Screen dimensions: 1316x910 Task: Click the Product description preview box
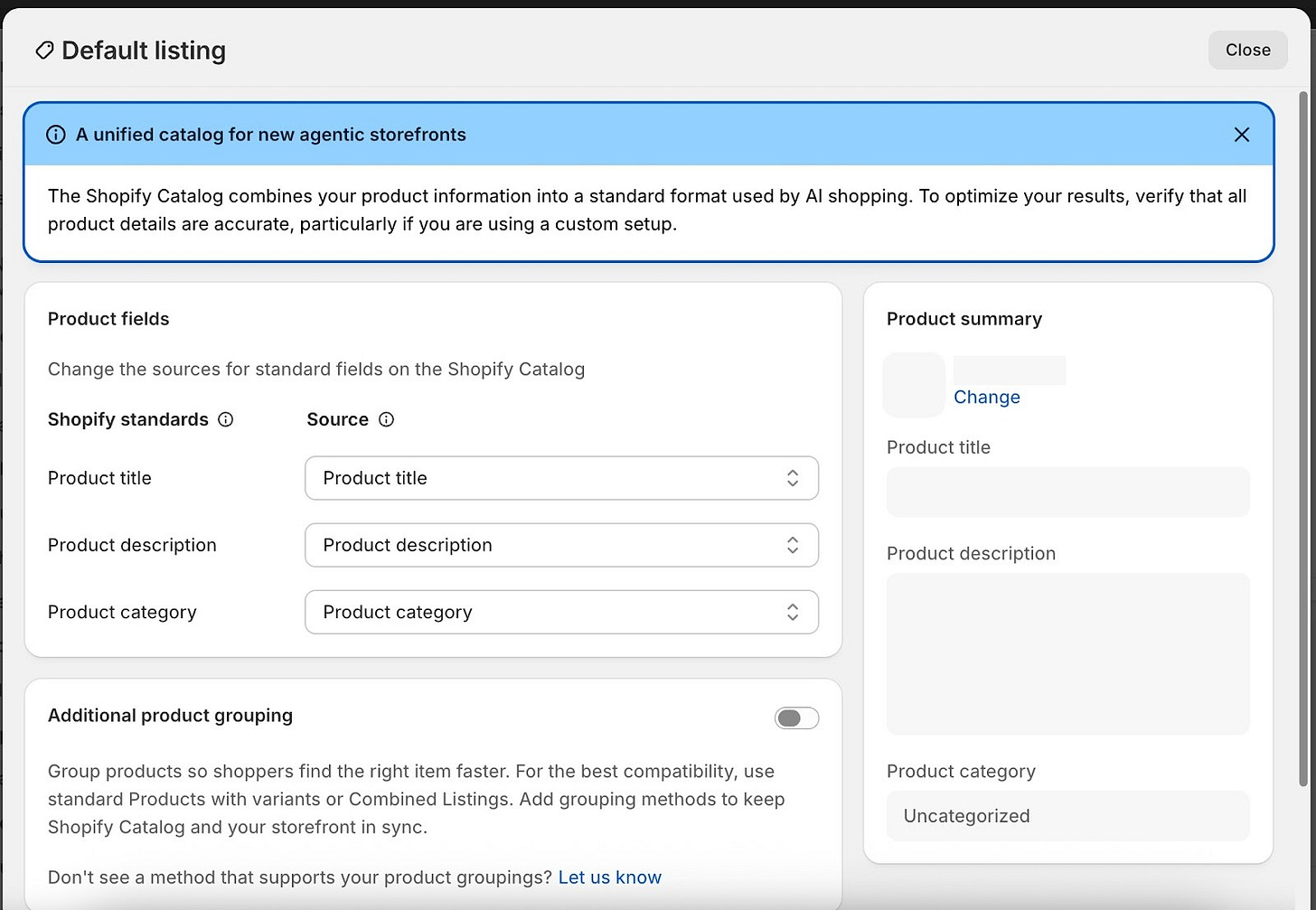coord(1067,653)
